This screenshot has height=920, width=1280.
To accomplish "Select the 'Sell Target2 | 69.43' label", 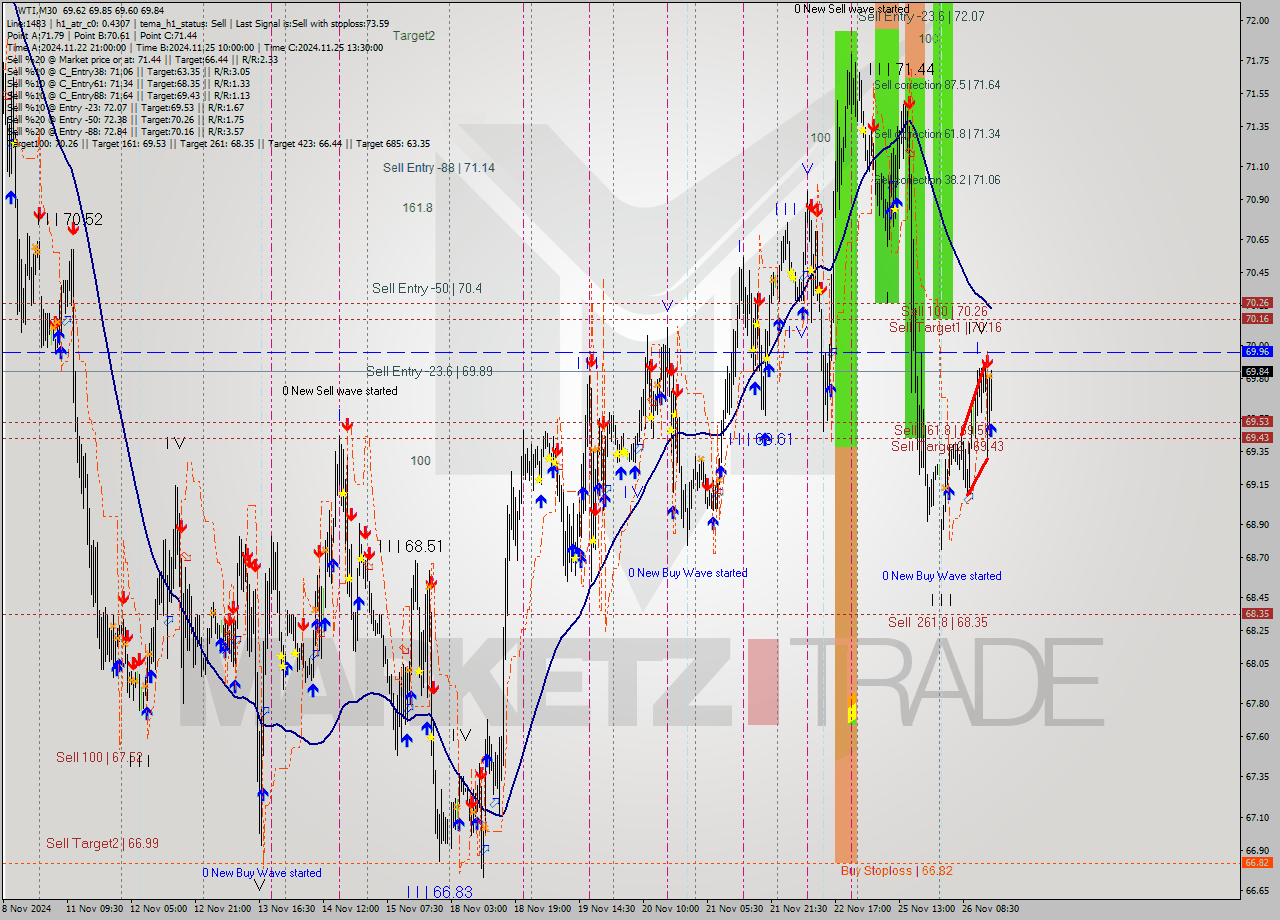I will pos(947,447).
